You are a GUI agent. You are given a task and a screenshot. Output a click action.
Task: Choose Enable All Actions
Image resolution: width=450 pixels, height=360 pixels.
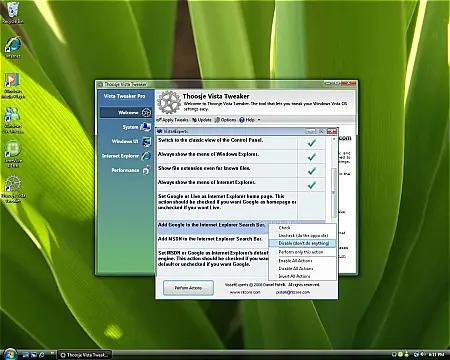(302, 261)
